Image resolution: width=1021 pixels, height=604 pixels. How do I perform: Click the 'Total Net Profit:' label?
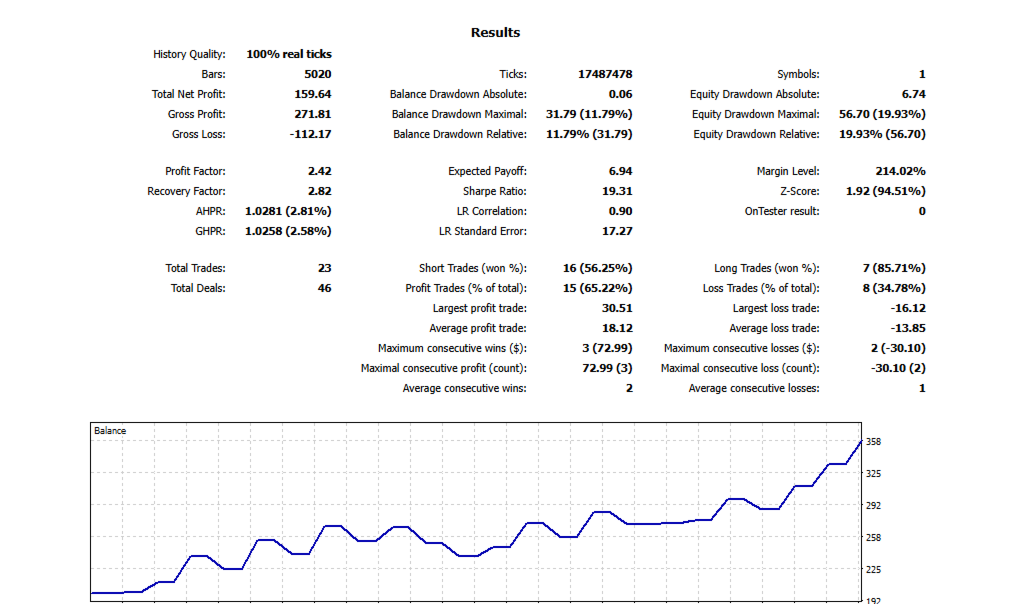[x=189, y=94]
